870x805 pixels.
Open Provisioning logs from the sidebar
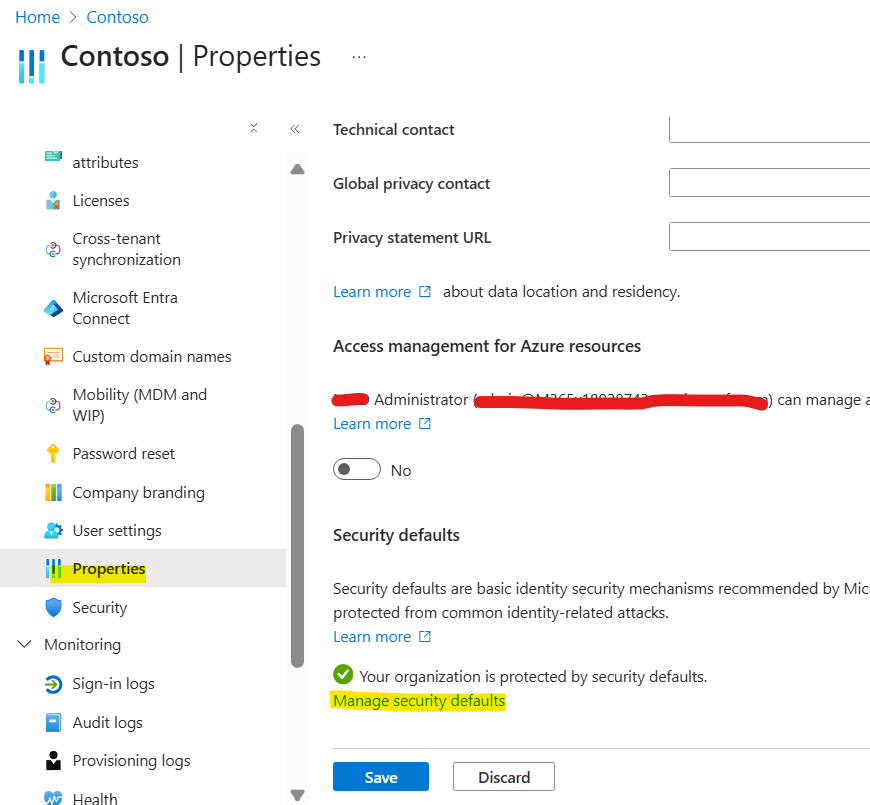[x=55, y=760]
